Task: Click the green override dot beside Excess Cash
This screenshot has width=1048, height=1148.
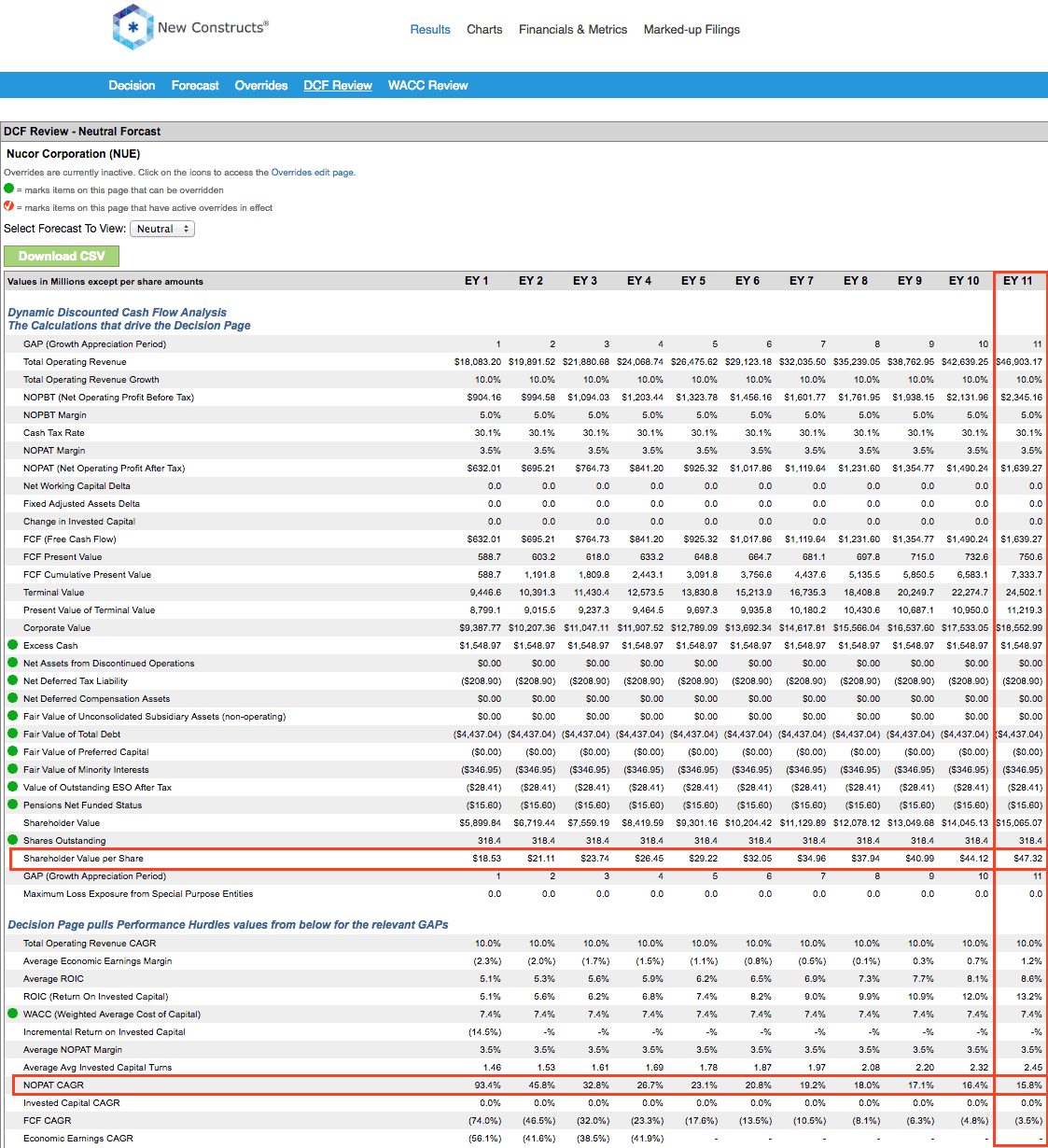Action: 13,645
